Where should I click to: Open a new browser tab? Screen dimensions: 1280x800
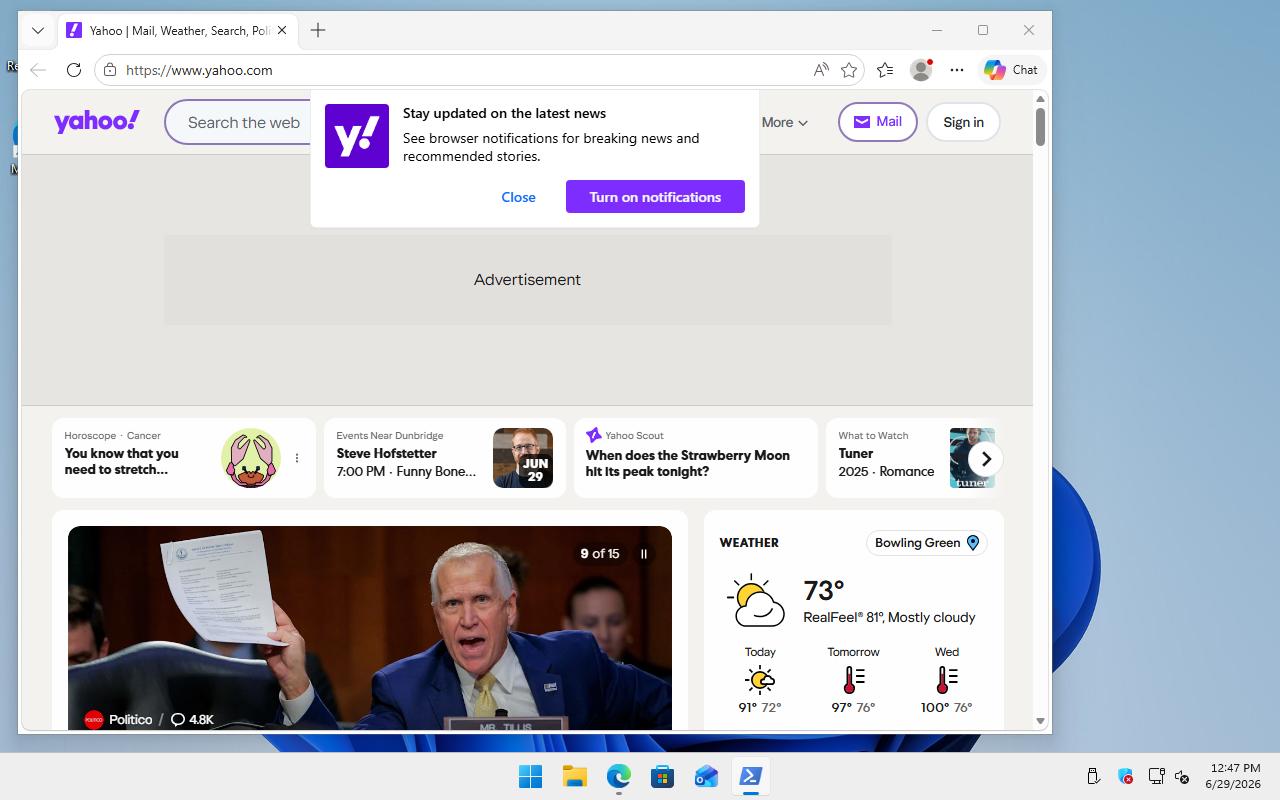tap(318, 30)
